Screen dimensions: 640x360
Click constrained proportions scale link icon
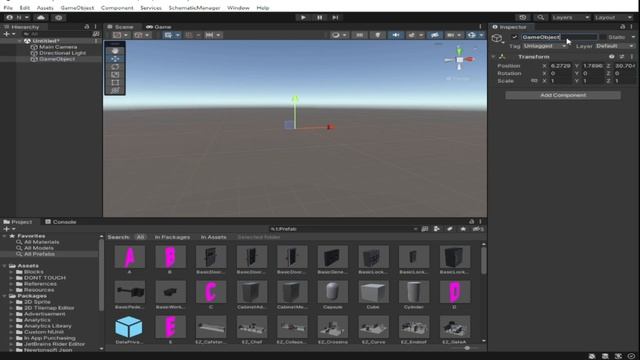tap(534, 81)
